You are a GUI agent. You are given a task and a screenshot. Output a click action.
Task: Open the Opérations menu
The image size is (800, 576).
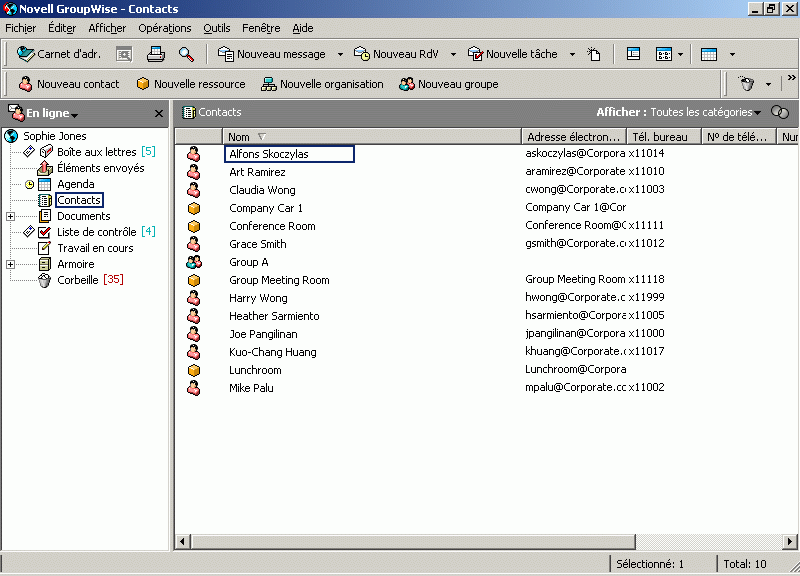point(165,28)
